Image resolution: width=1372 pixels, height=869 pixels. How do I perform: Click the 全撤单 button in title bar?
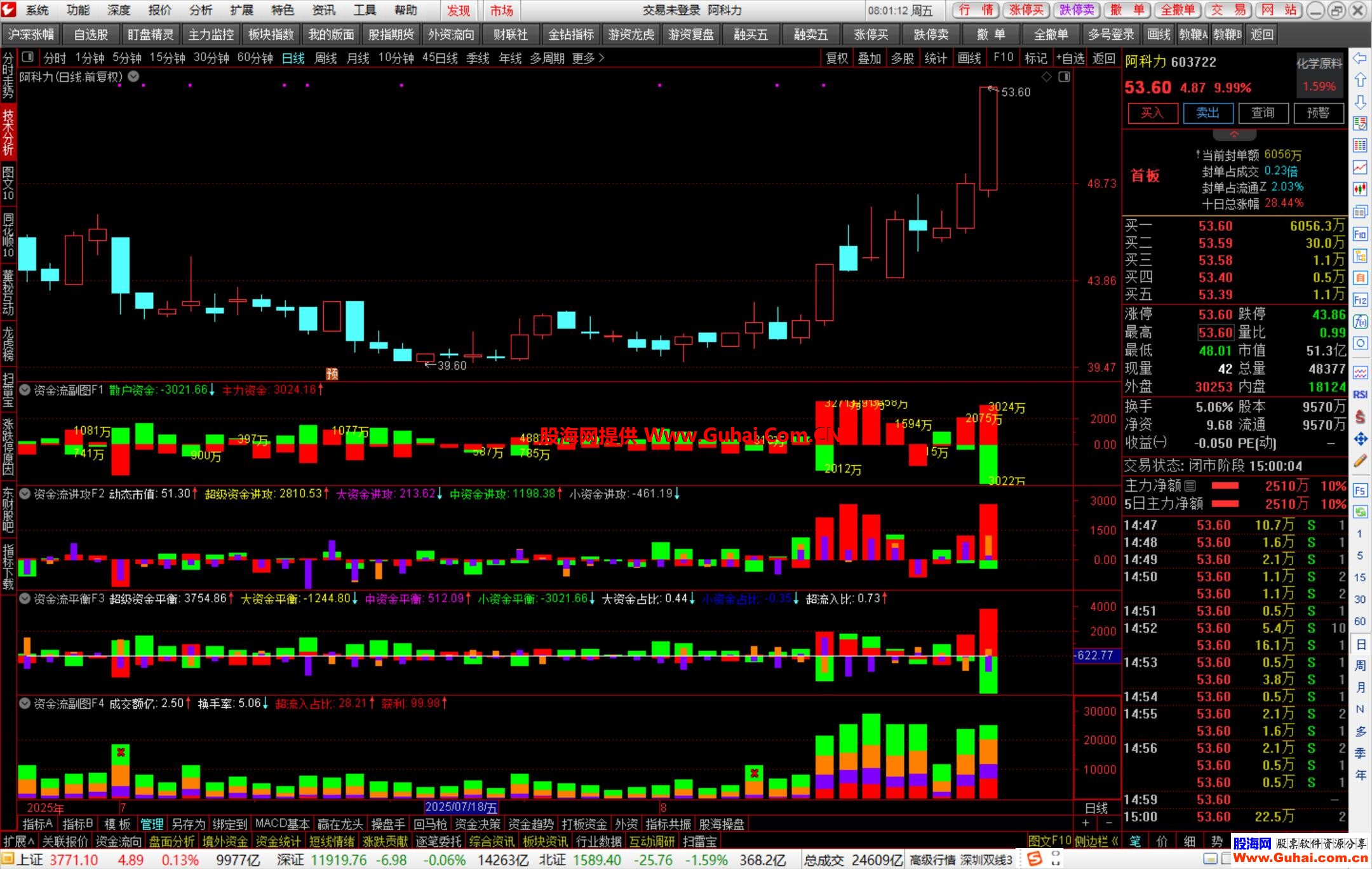click(1178, 10)
